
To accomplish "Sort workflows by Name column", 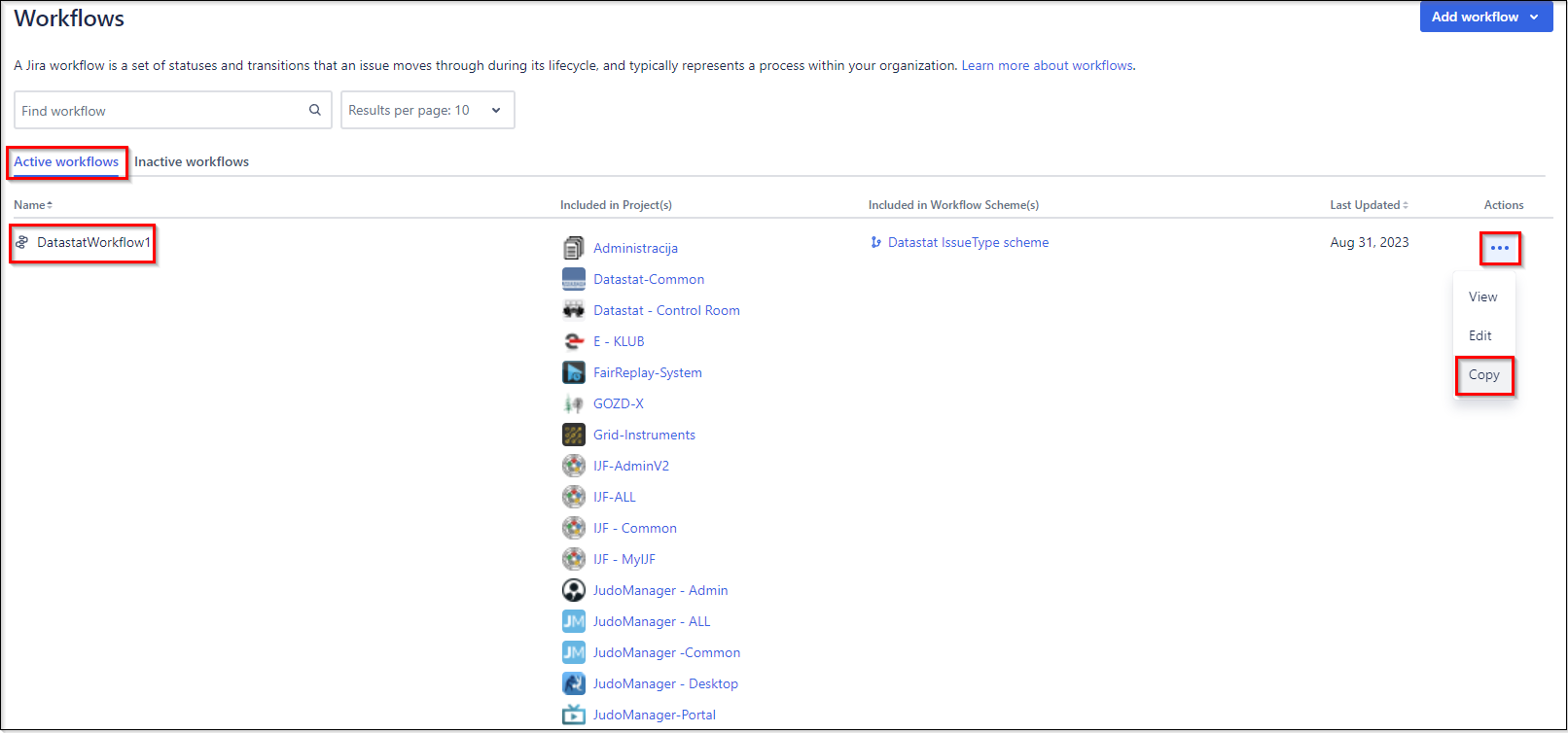I will (x=33, y=205).
